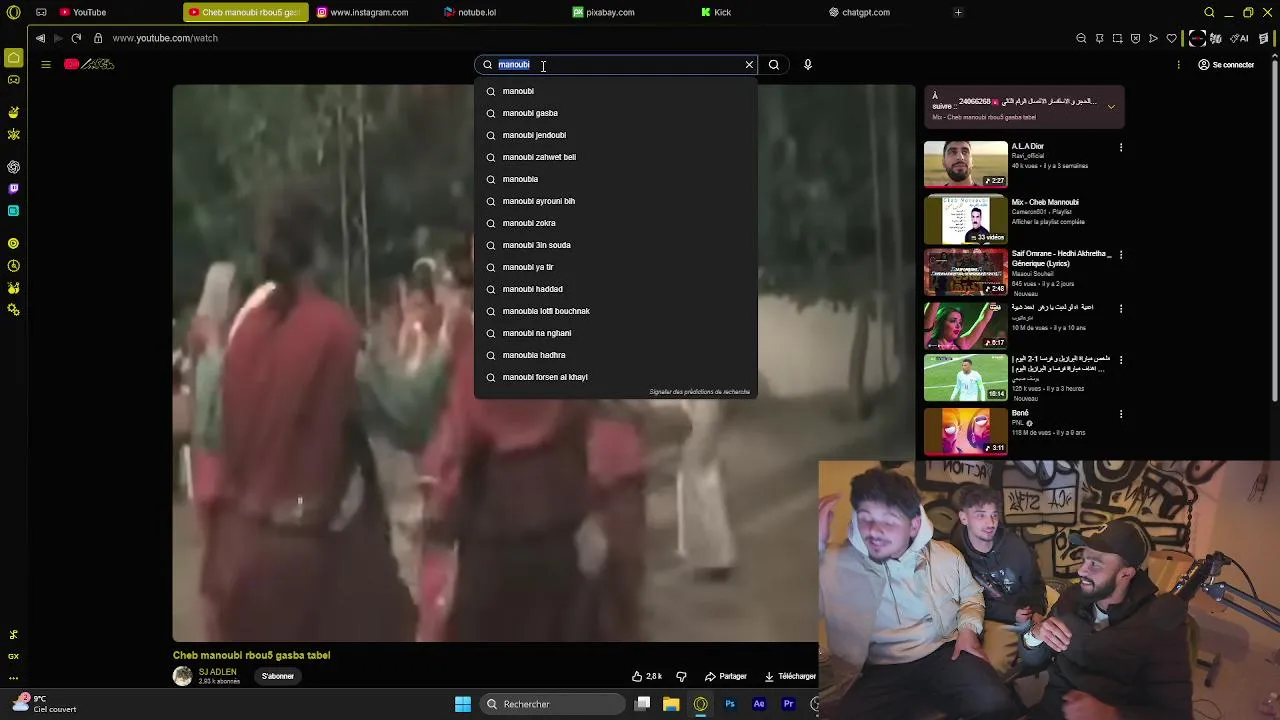Like the video (2,8 k)
The height and width of the screenshot is (720, 1280).
pyautogui.click(x=647, y=676)
